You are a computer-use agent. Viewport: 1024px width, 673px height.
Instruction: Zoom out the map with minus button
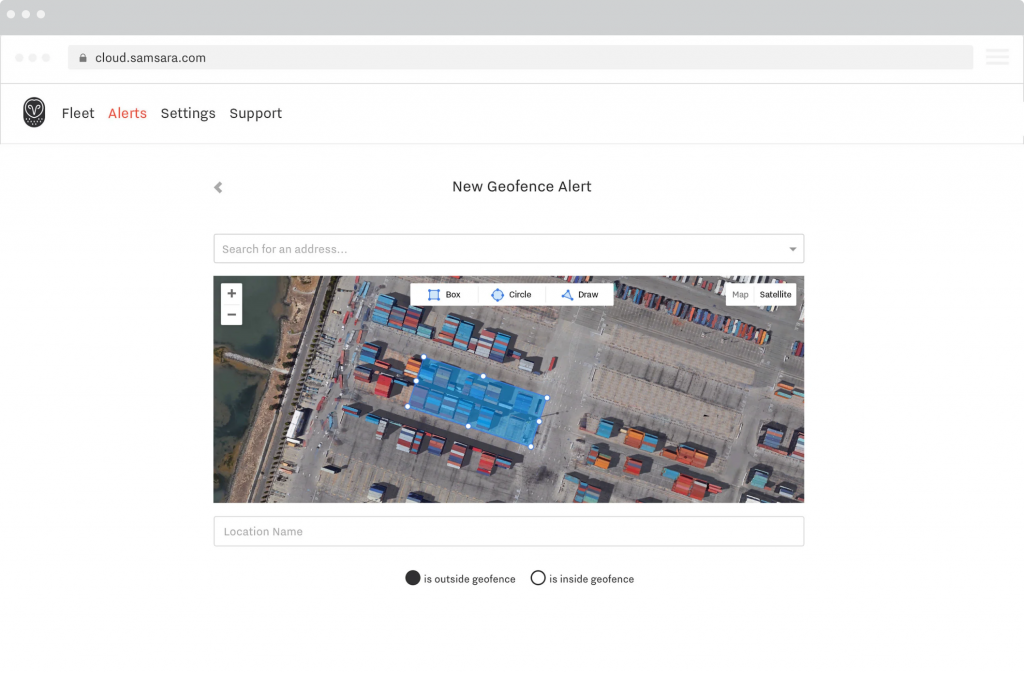pyautogui.click(x=232, y=315)
